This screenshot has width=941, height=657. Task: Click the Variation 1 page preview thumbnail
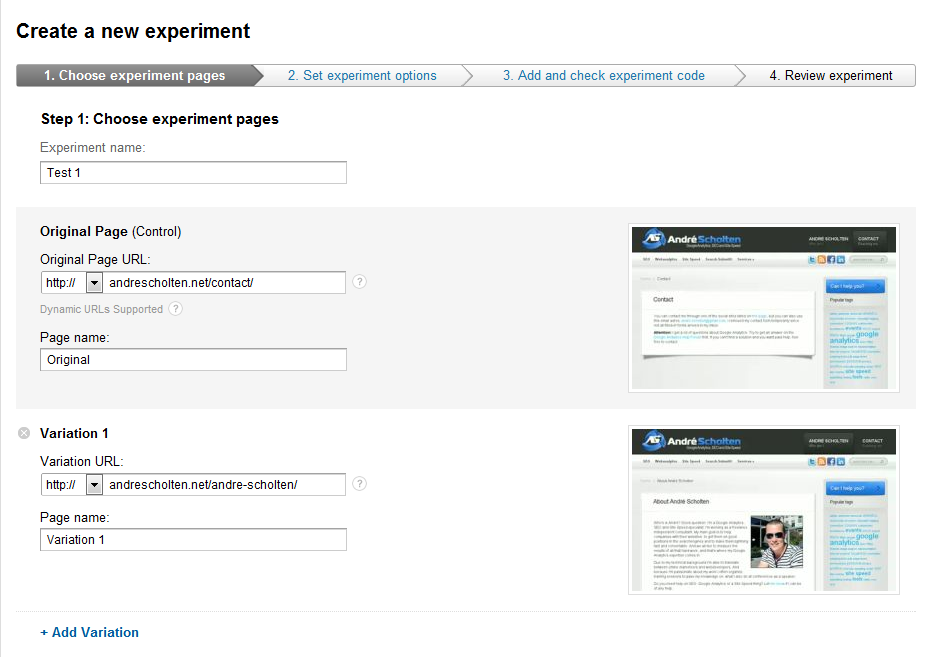(763, 510)
